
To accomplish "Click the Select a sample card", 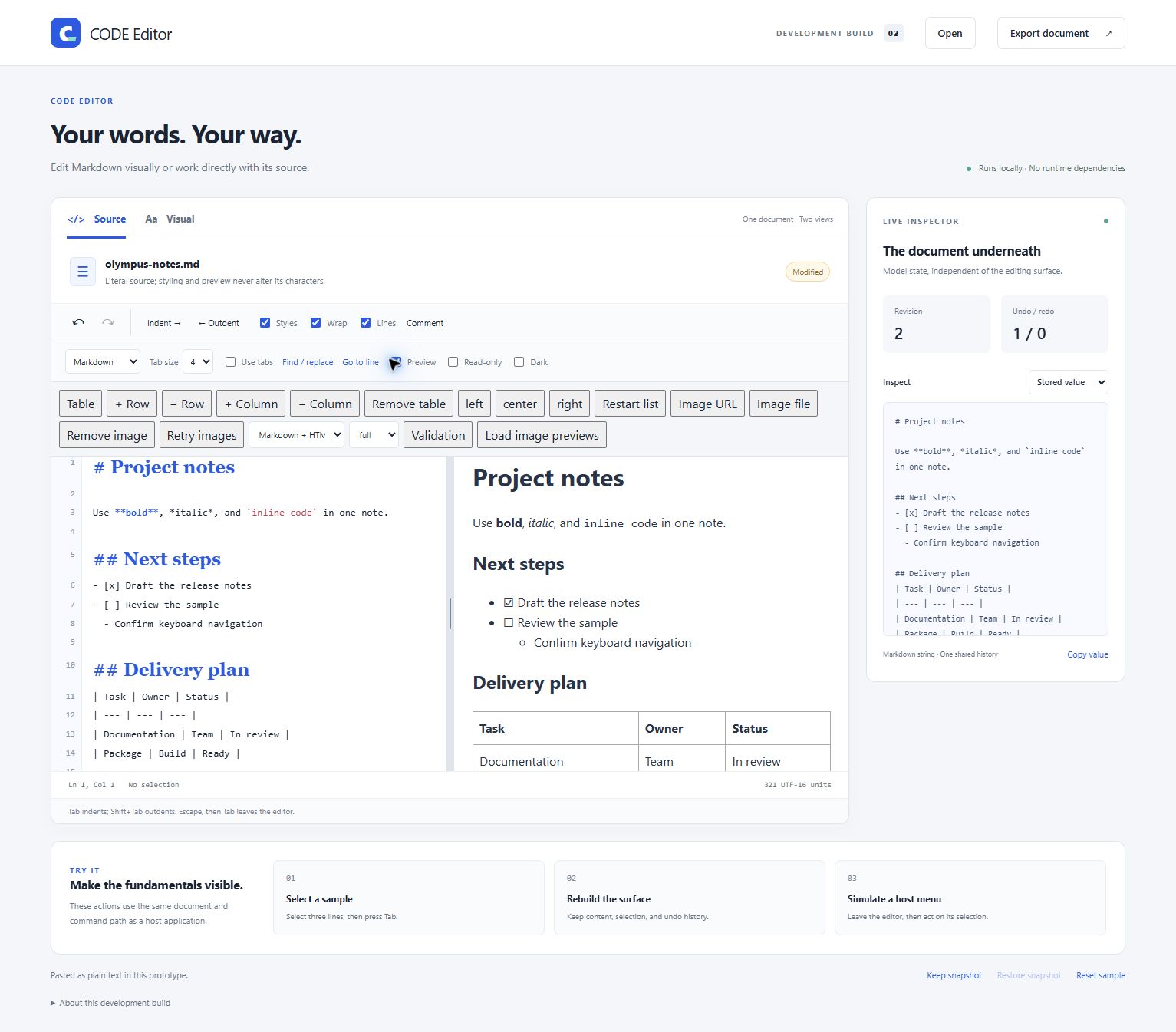I will (409, 898).
